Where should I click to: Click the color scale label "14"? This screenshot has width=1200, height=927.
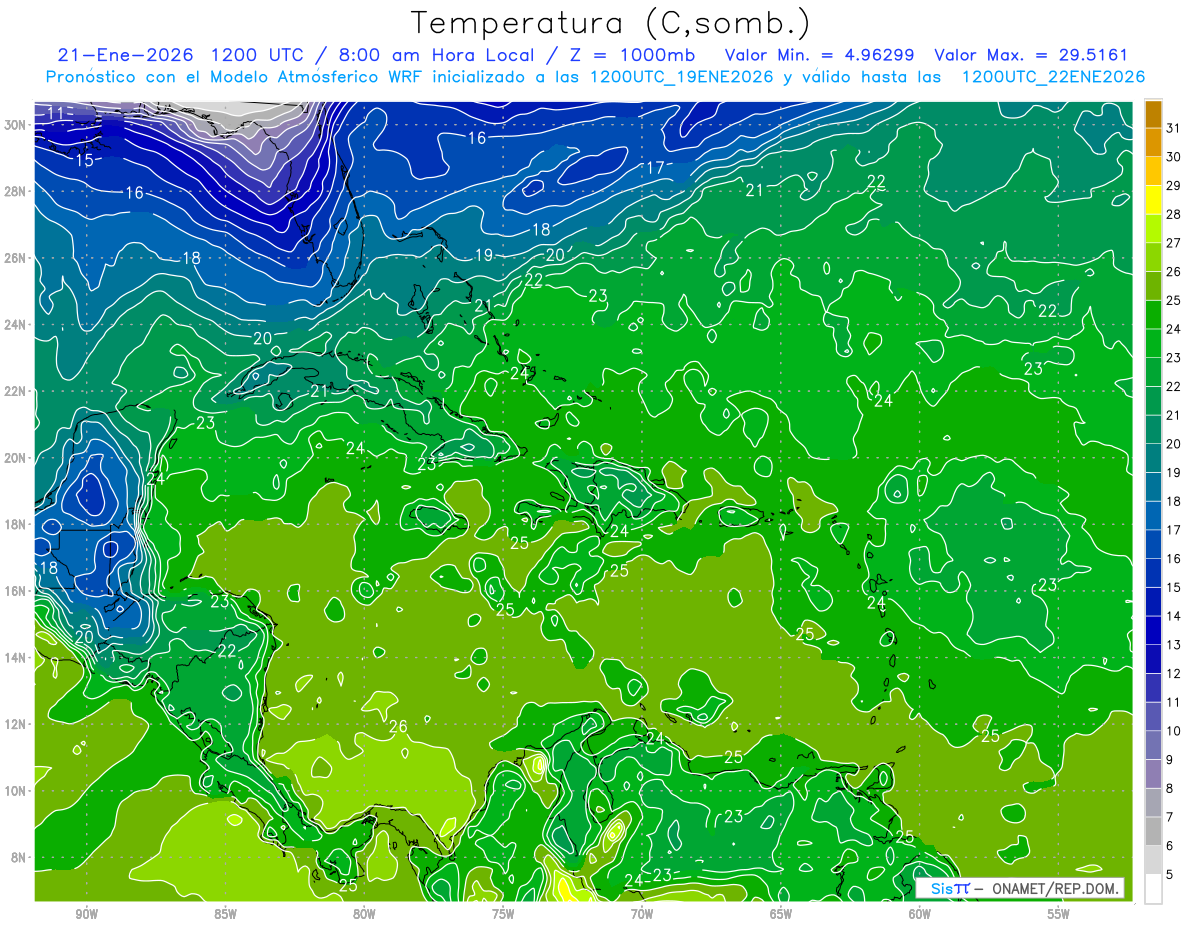[x=1174, y=616]
